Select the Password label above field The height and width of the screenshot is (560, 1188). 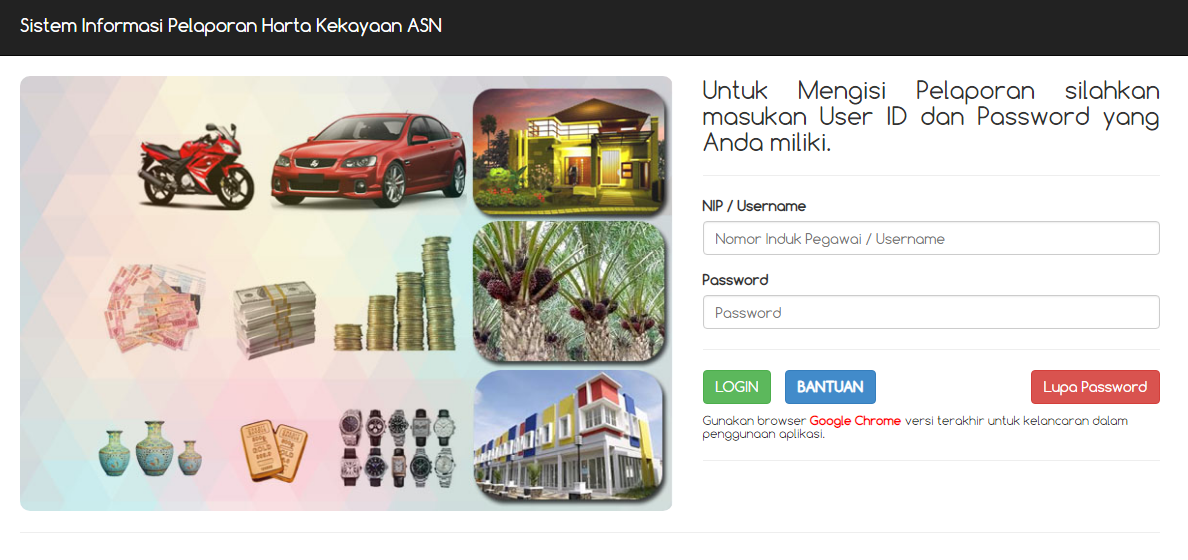coord(735,280)
